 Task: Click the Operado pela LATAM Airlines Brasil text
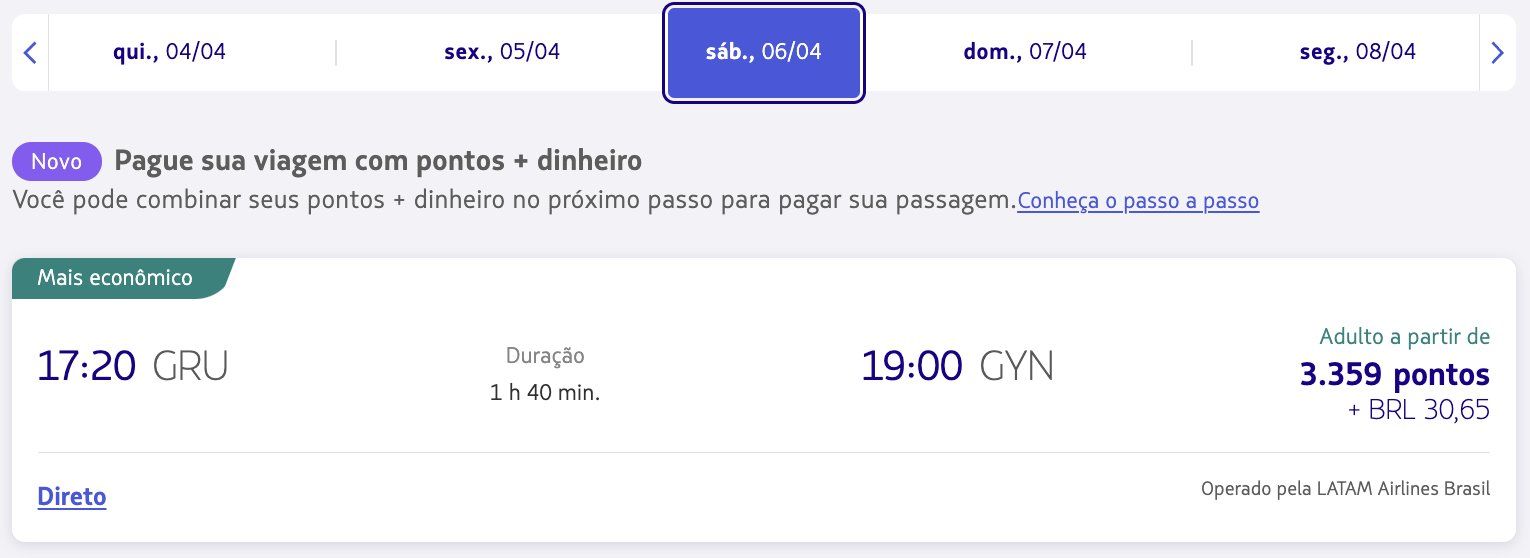1345,489
